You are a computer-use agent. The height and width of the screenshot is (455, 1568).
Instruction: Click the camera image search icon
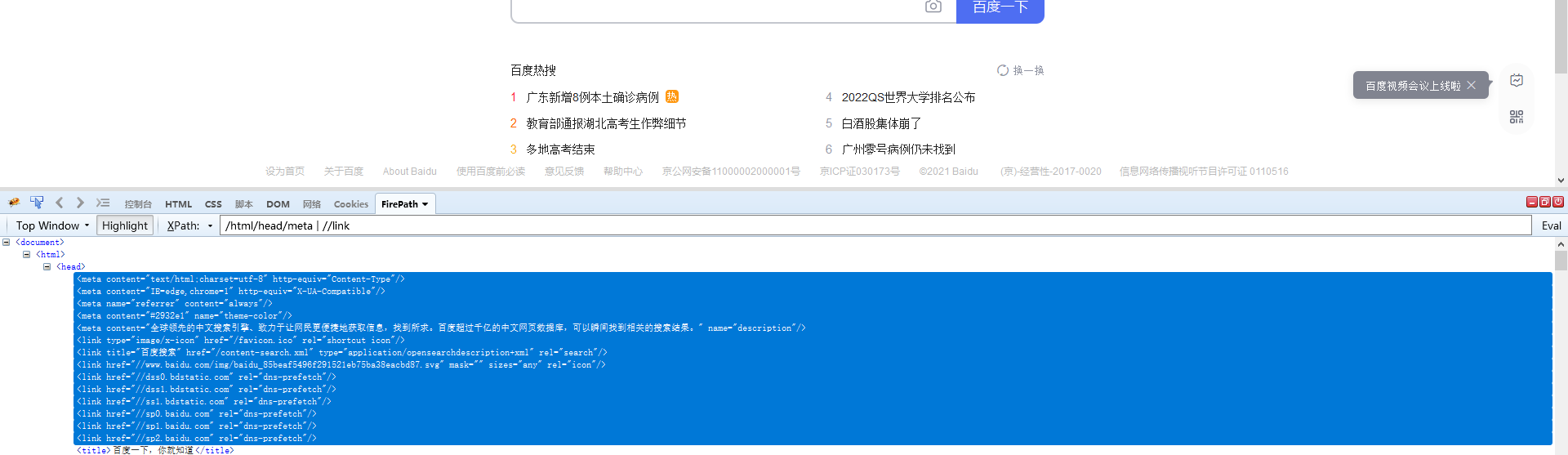click(933, 7)
